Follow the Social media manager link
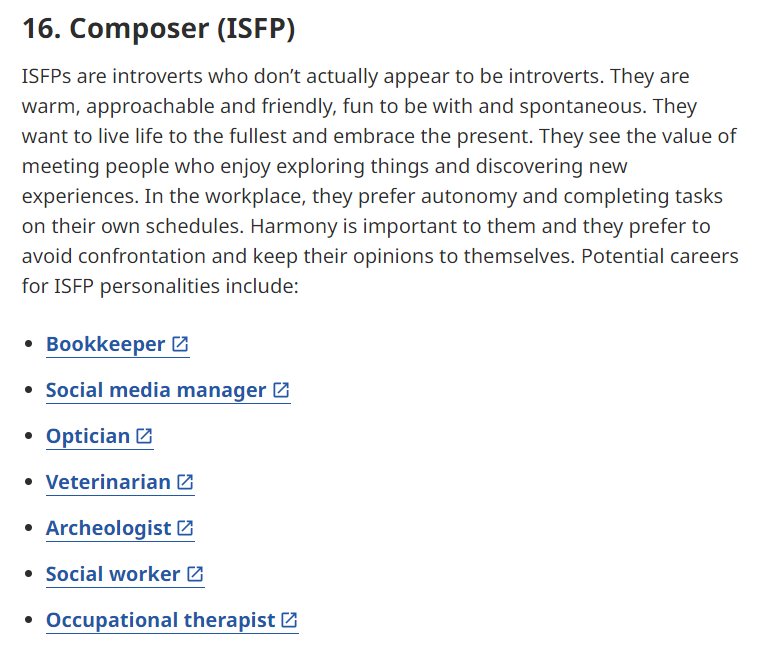 [x=156, y=391]
